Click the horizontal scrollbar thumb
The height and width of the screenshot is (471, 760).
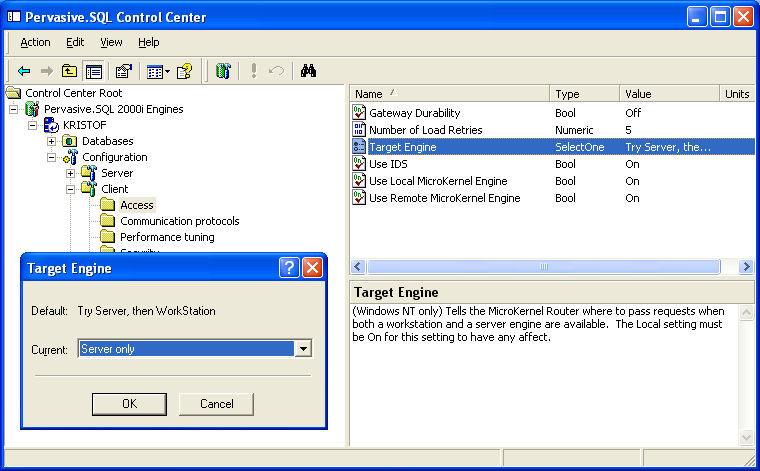pyautogui.click(x=544, y=267)
